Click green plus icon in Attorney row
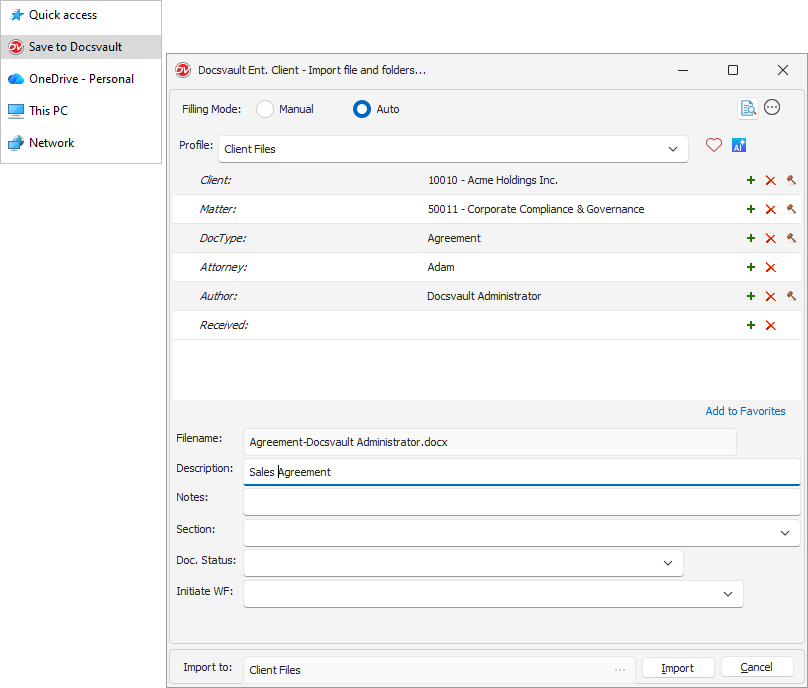Screen dimensions: 808x688 tap(751, 267)
